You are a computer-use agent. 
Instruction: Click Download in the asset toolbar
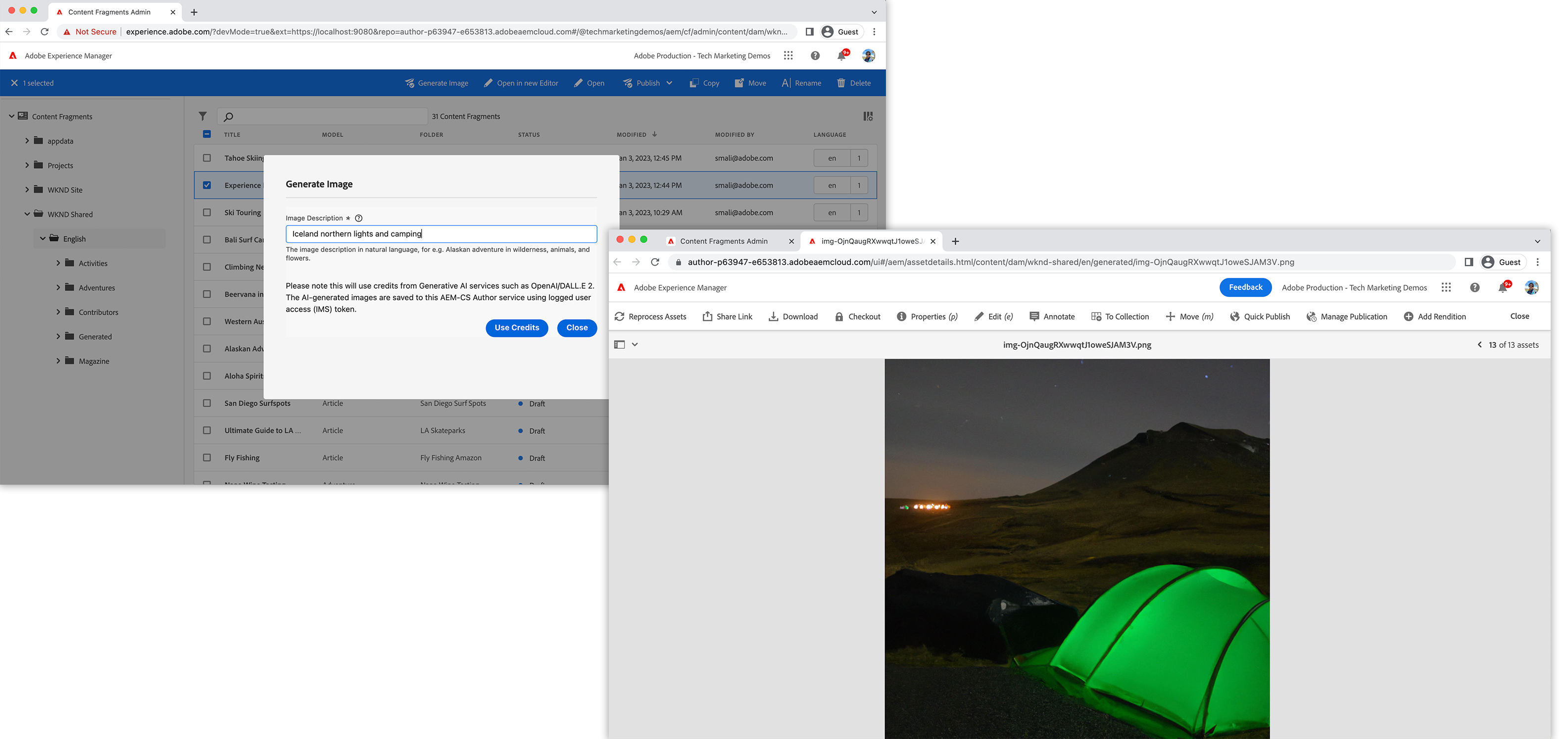(x=793, y=317)
